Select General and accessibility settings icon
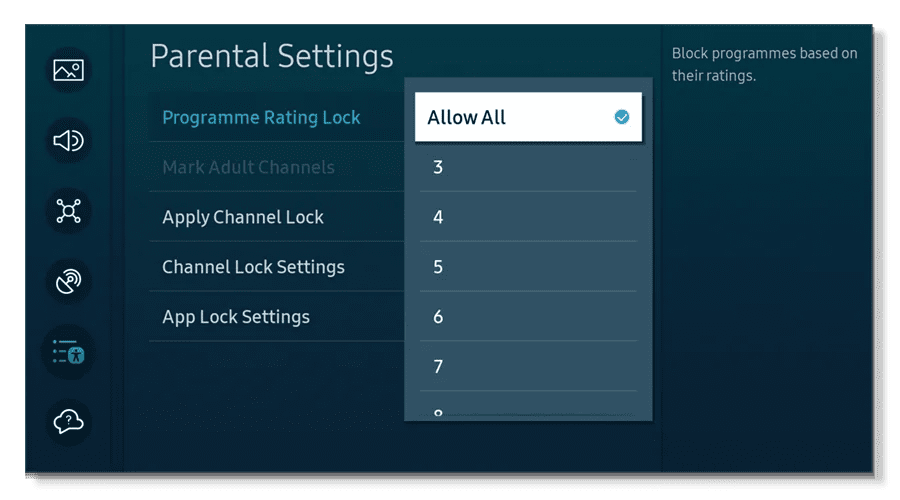This screenshot has width=900, height=500. tap(68, 352)
